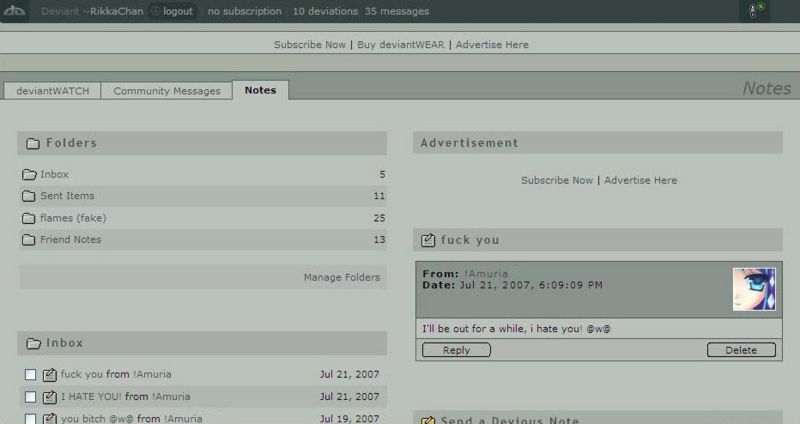
Task: Open the Manage Folders link
Action: tap(342, 277)
